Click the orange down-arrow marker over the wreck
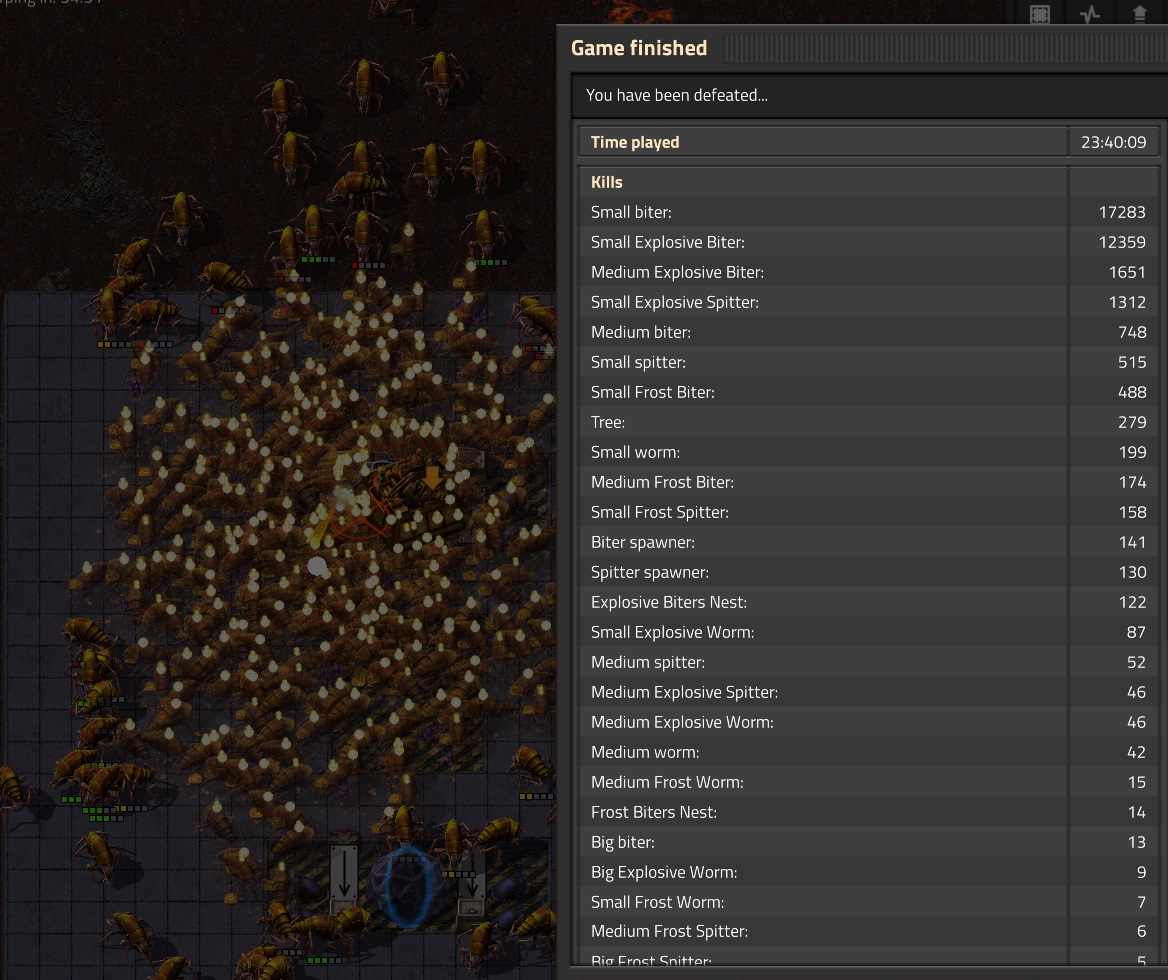 click(x=432, y=477)
